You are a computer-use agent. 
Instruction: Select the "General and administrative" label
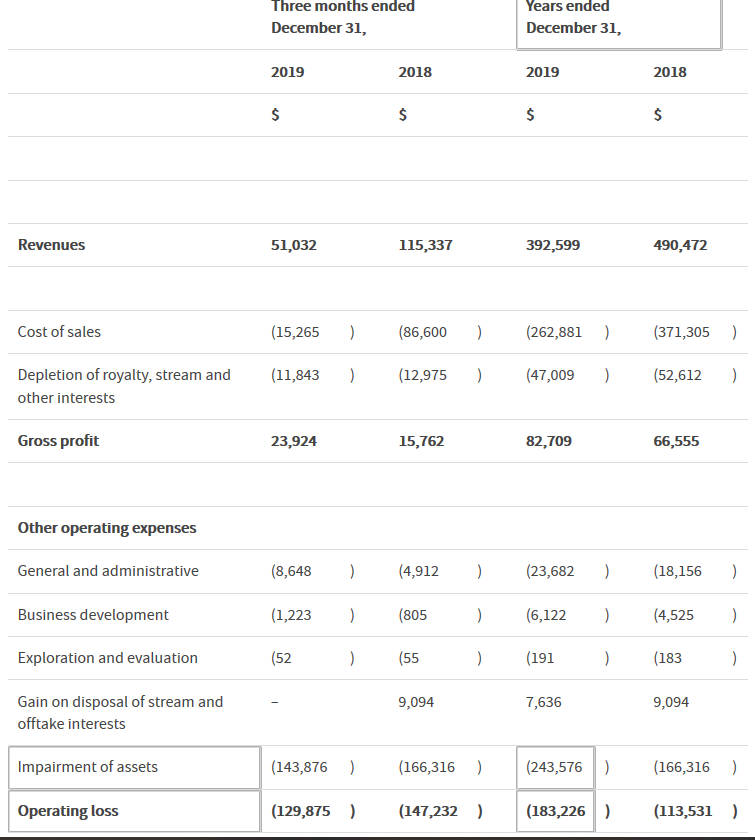point(108,571)
